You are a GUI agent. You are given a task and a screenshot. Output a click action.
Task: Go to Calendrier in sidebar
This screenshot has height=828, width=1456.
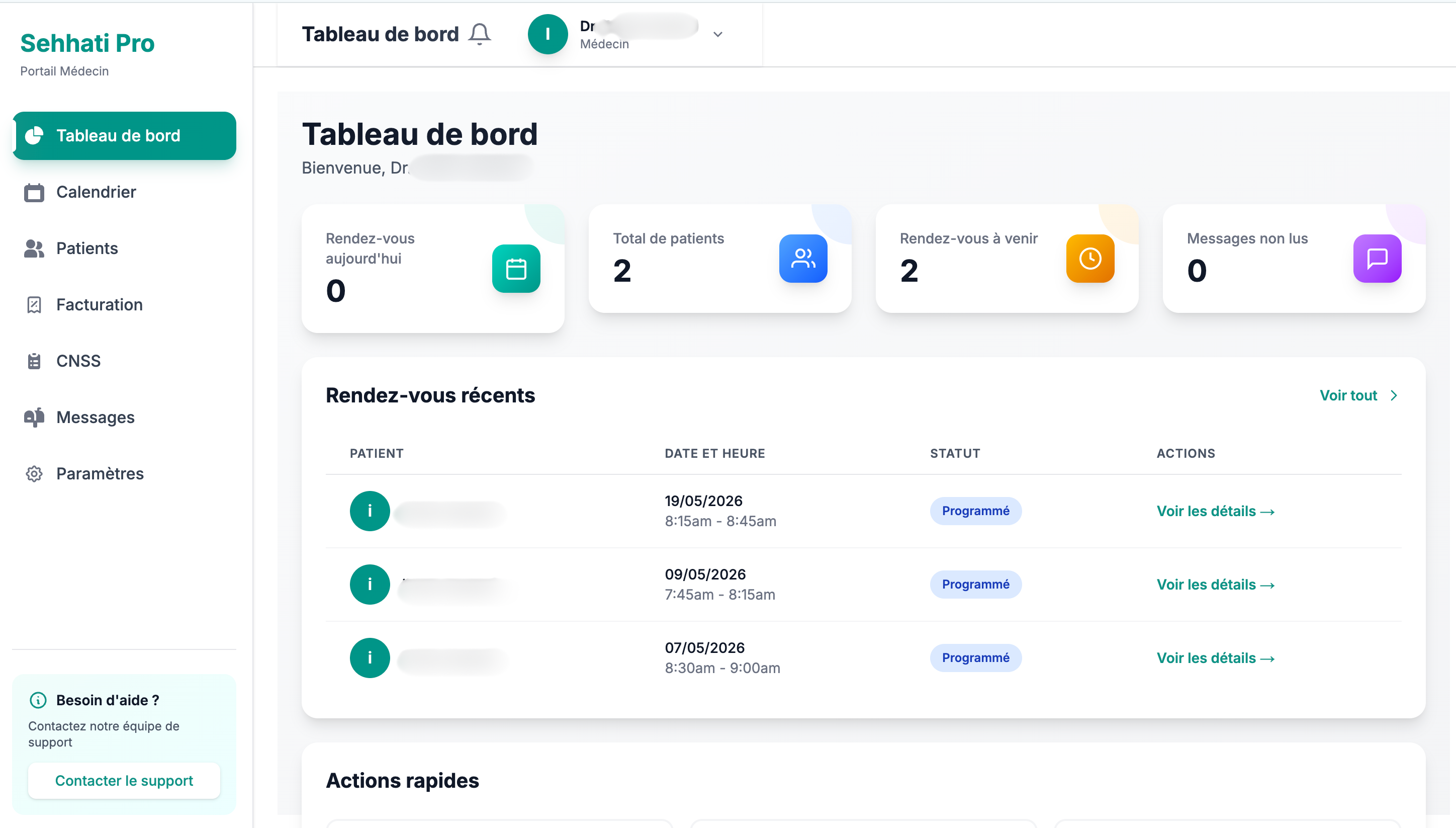click(x=125, y=192)
